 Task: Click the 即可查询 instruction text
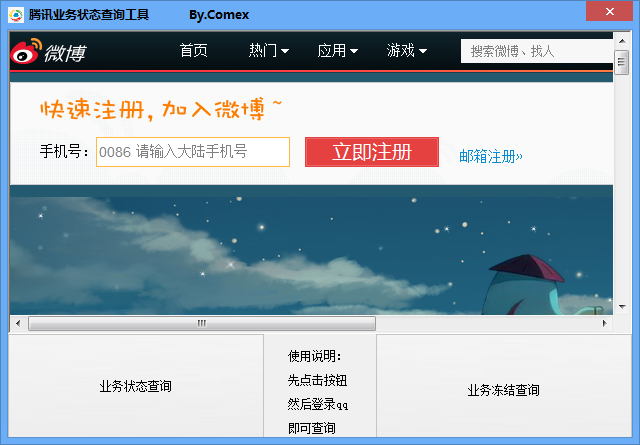(311, 428)
